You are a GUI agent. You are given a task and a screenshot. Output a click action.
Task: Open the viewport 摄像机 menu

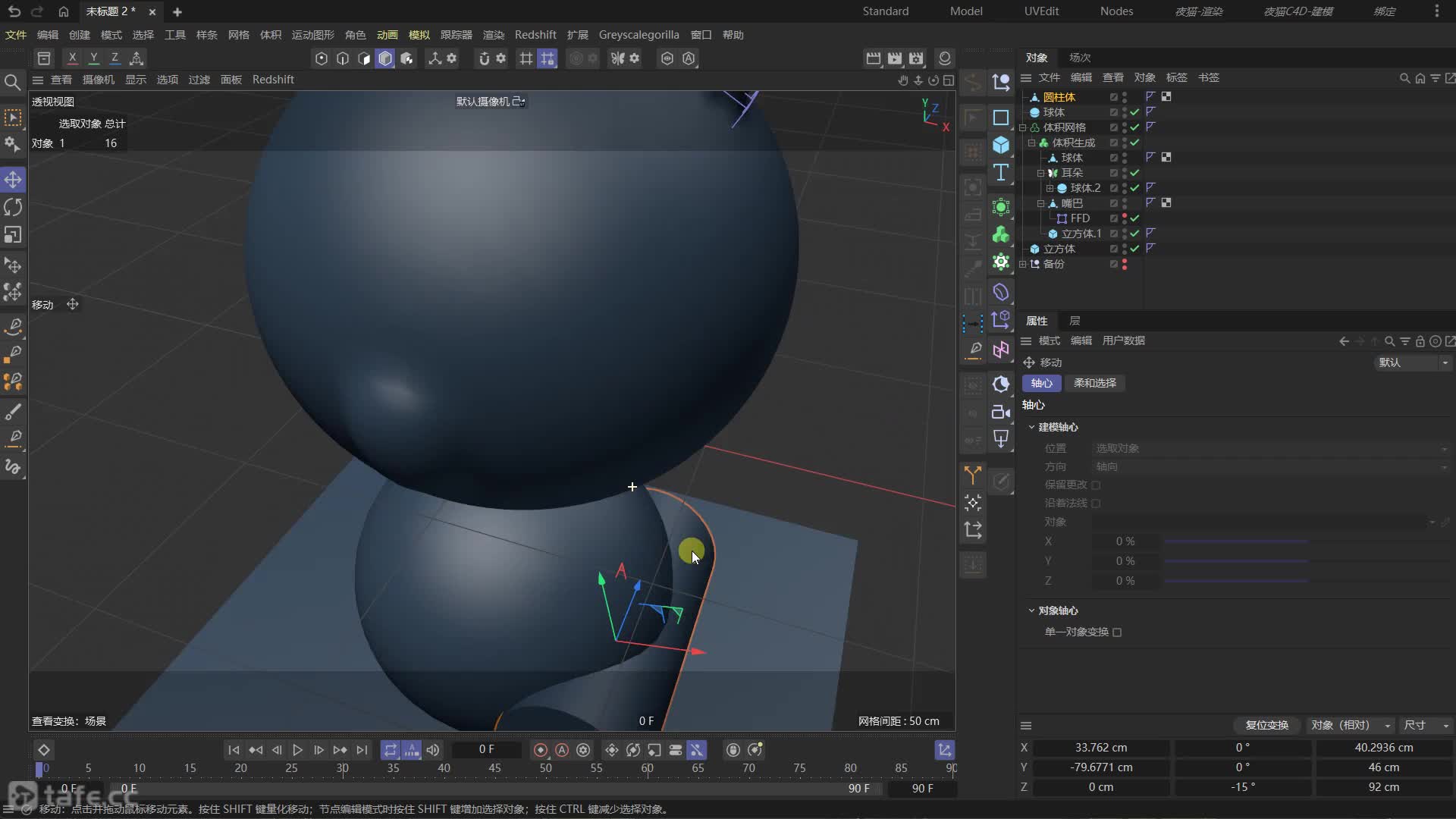pyautogui.click(x=99, y=80)
